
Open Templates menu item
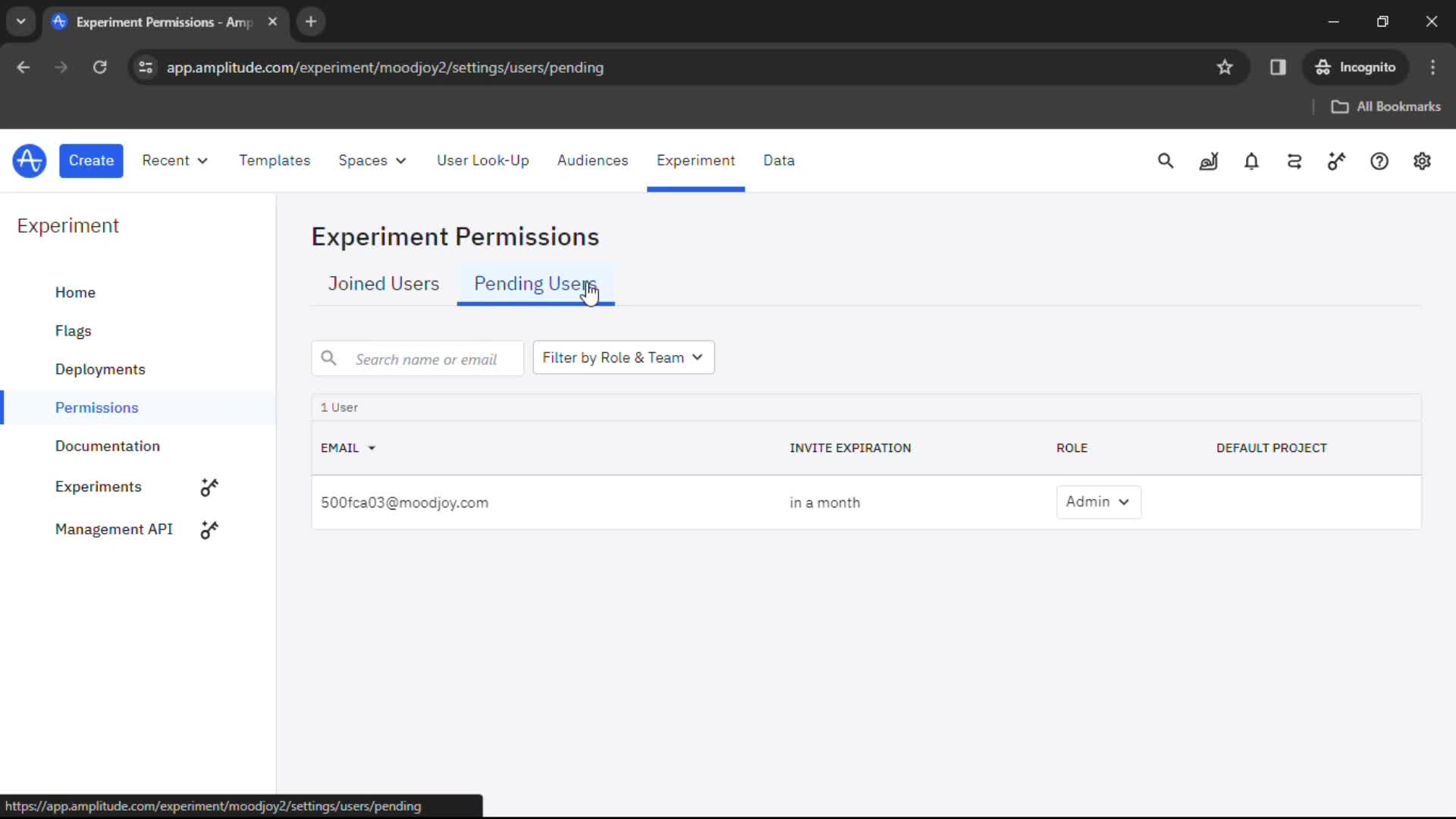click(275, 161)
